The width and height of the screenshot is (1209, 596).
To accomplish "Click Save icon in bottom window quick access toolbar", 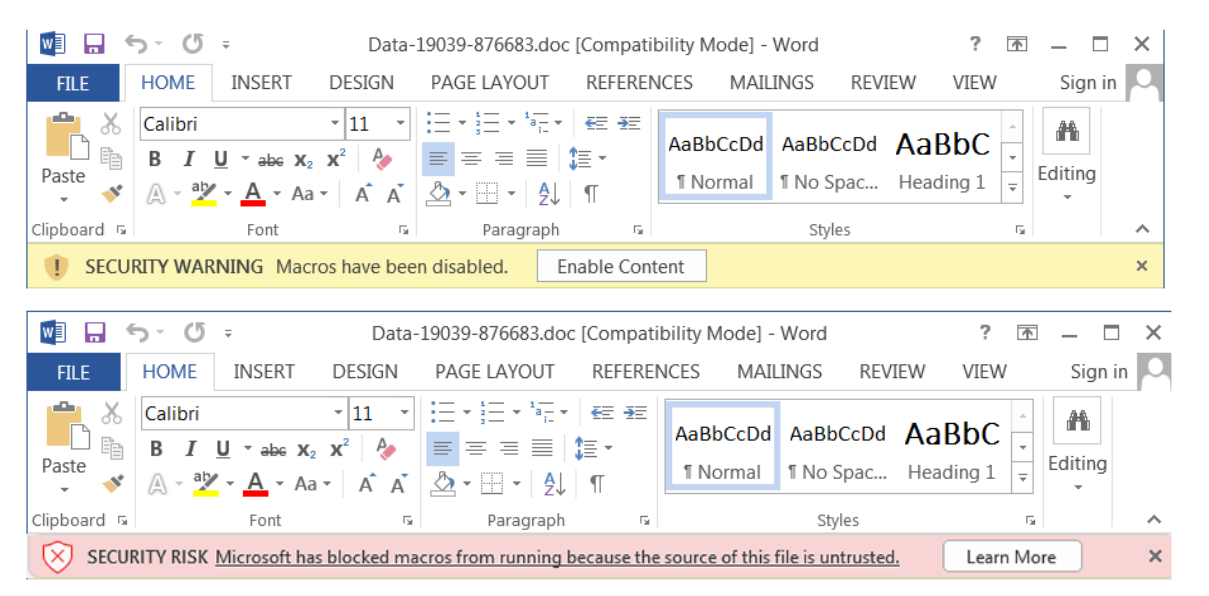I will pyautogui.click(x=95, y=333).
